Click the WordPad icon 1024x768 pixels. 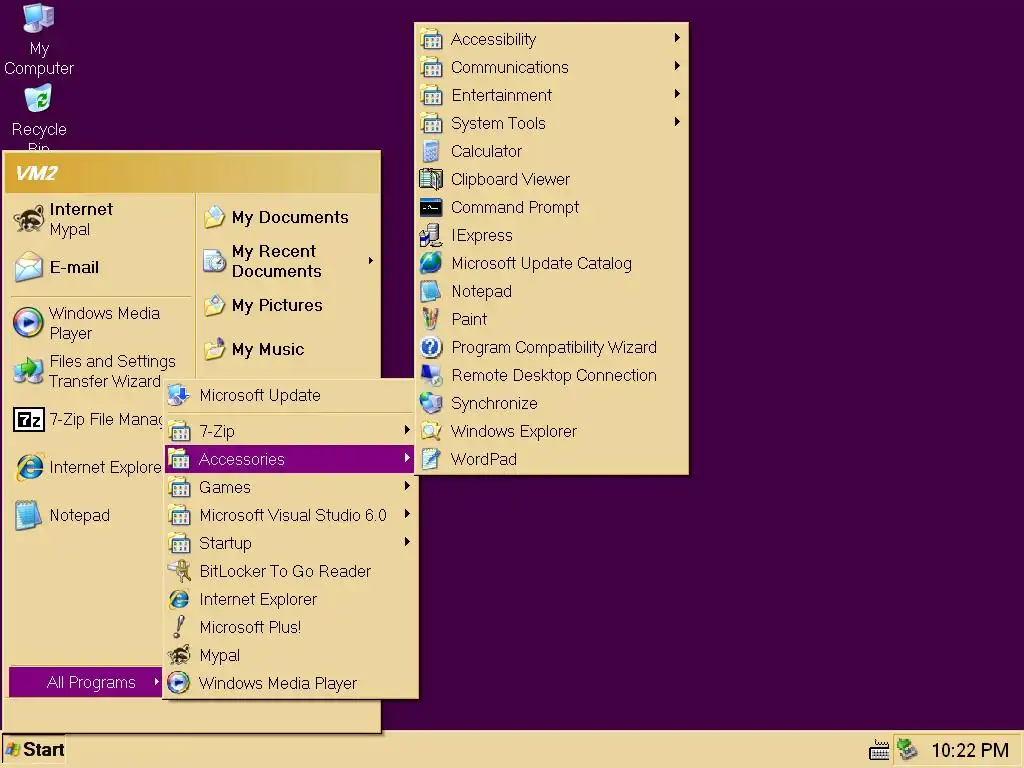click(431, 459)
